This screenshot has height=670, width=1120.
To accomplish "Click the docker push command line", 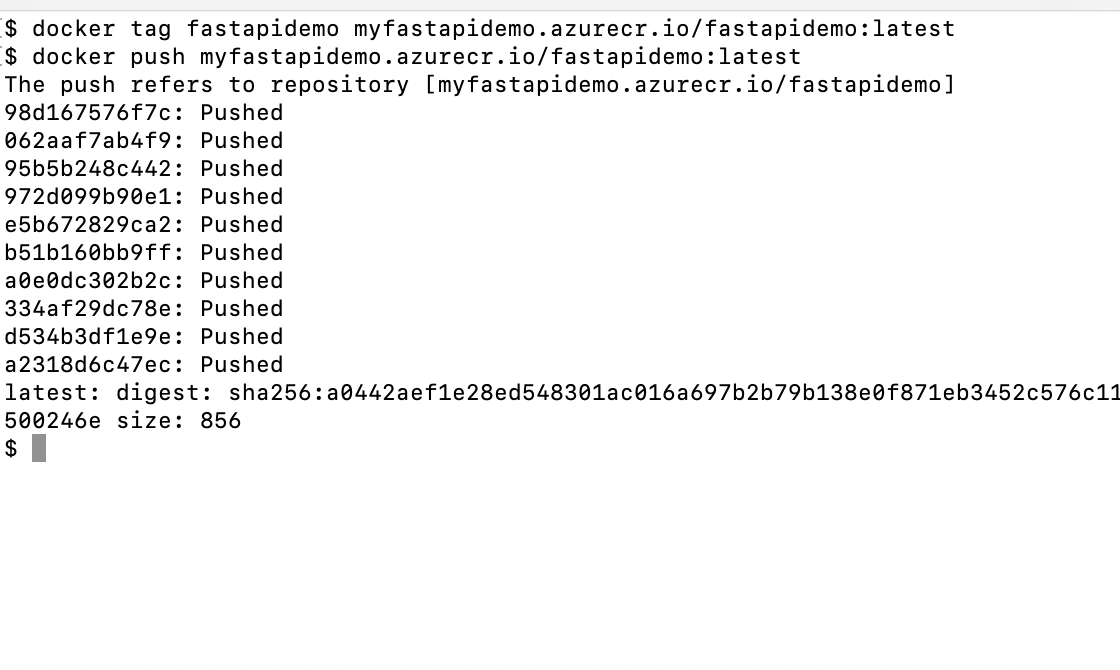I will click(x=403, y=57).
